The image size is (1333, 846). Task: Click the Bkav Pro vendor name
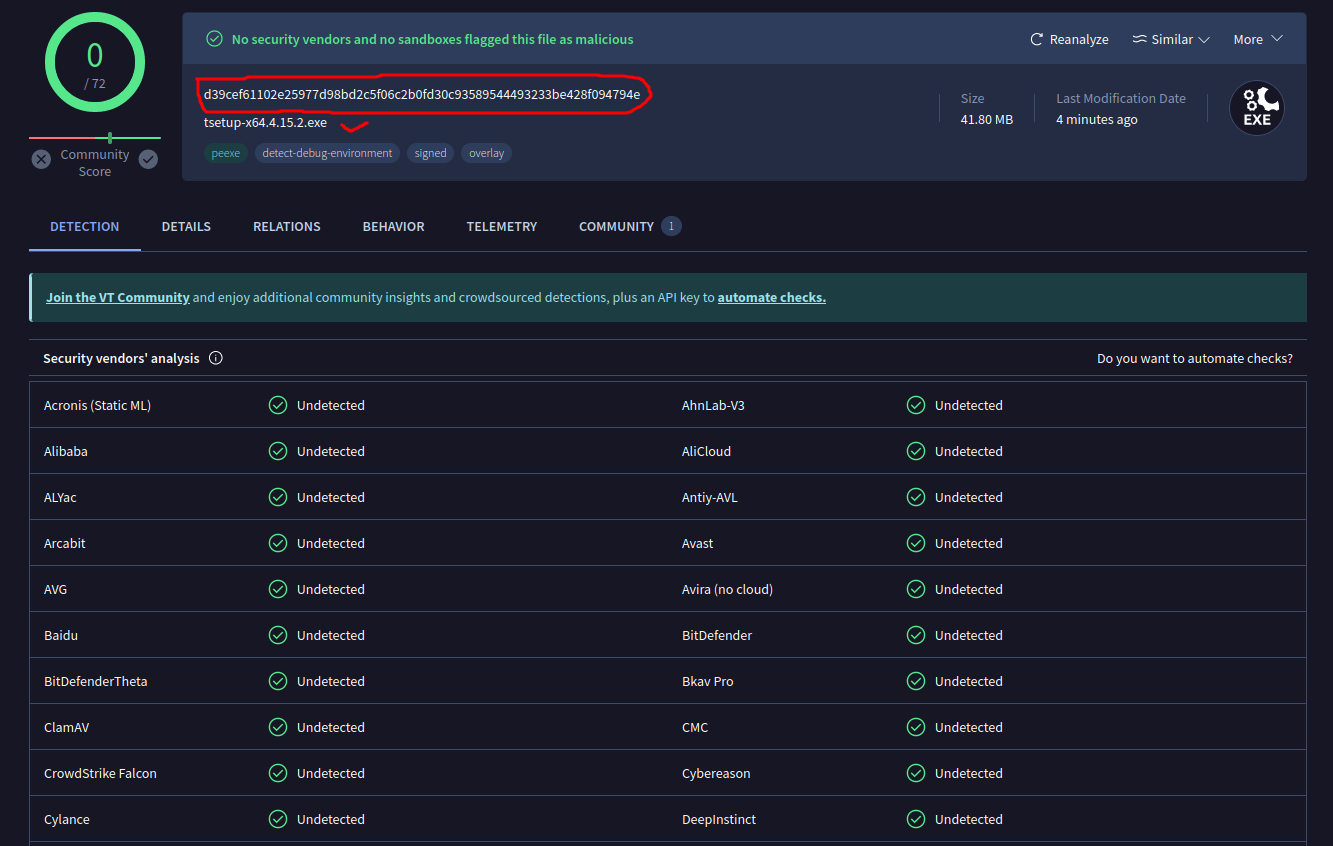coord(708,681)
